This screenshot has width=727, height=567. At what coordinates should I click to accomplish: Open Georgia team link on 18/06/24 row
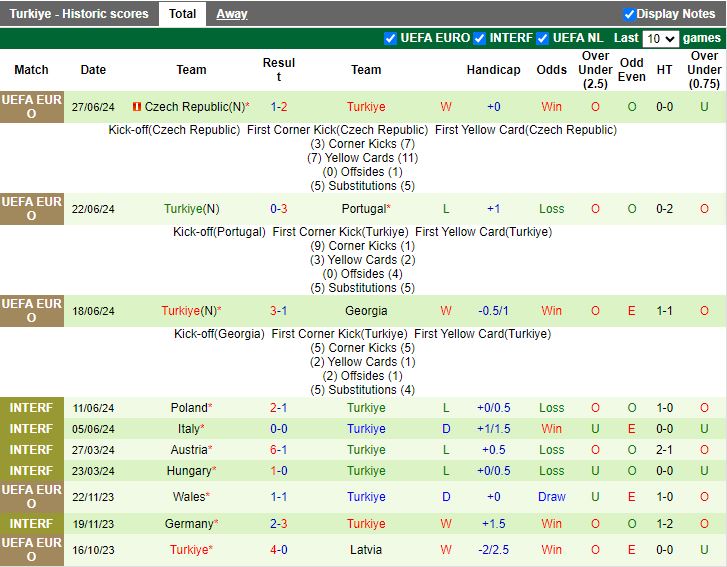click(x=366, y=311)
